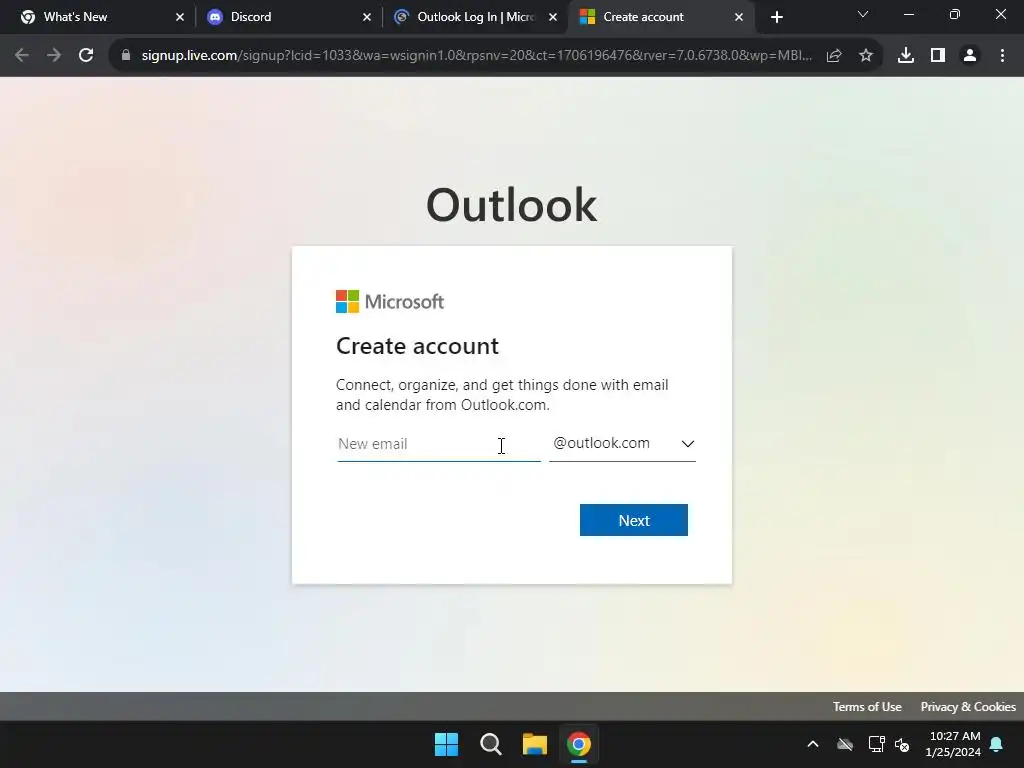Open Chrome three-dot menu

pyautogui.click(x=1002, y=56)
